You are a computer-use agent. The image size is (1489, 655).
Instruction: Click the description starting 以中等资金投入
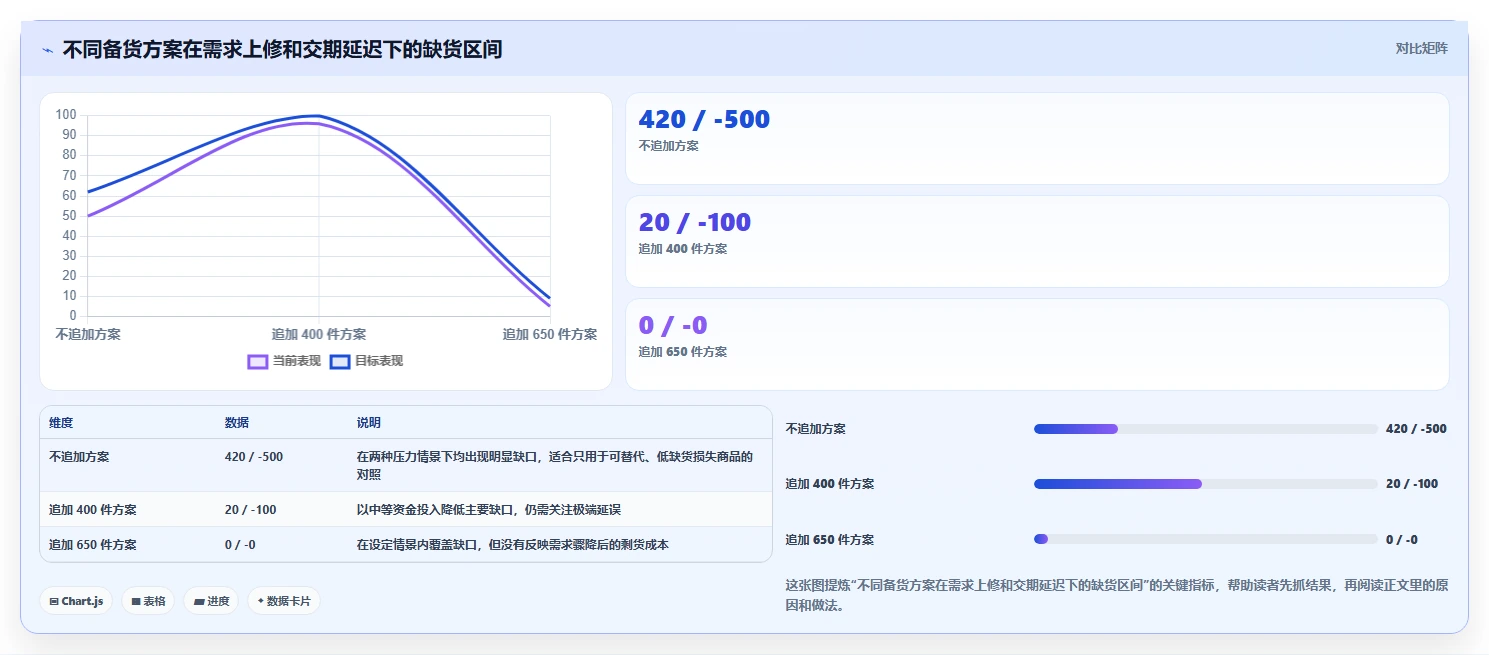pos(489,509)
